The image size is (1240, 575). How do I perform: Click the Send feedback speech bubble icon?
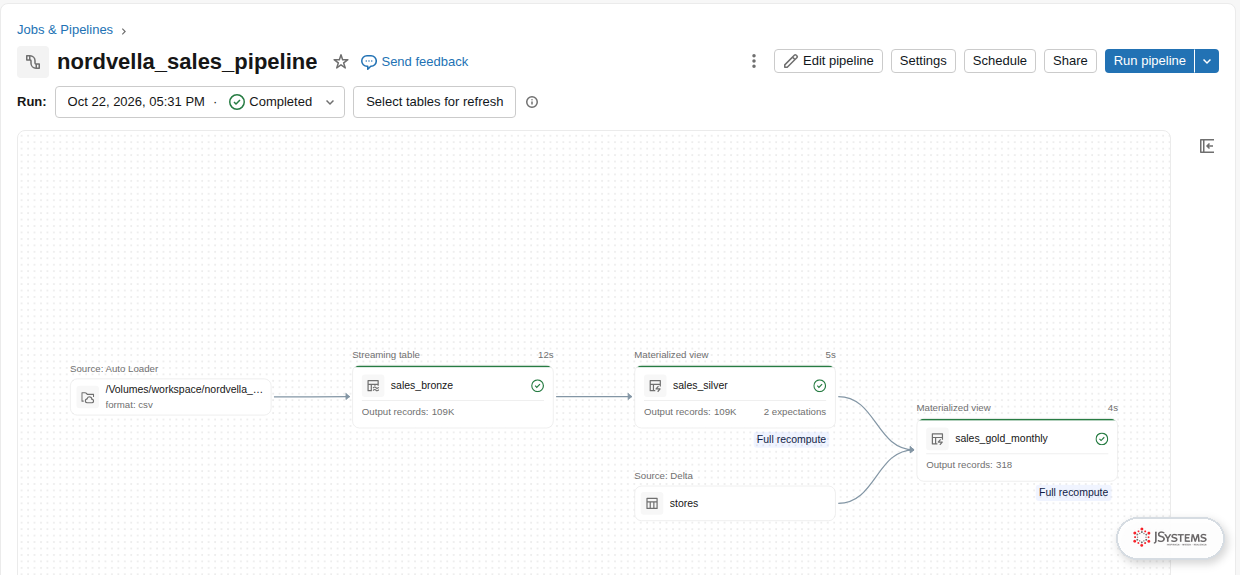pyautogui.click(x=369, y=62)
